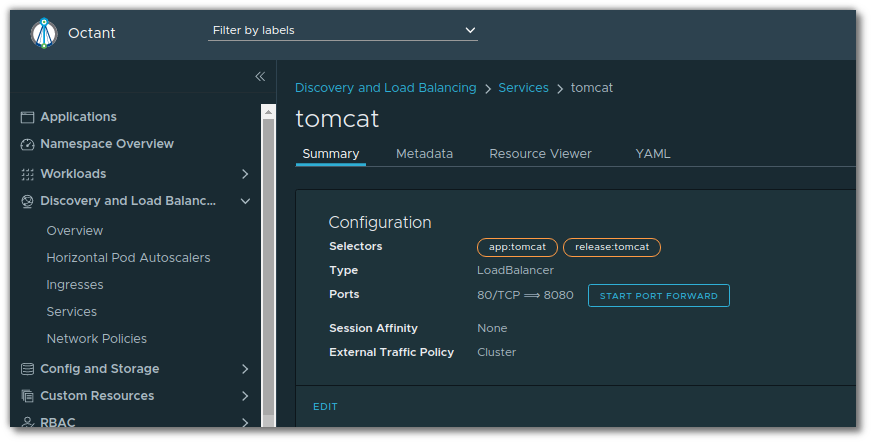Image resolution: width=872 pixels, height=443 pixels.
Task: Click the tomcat page heading
Action: [337, 119]
